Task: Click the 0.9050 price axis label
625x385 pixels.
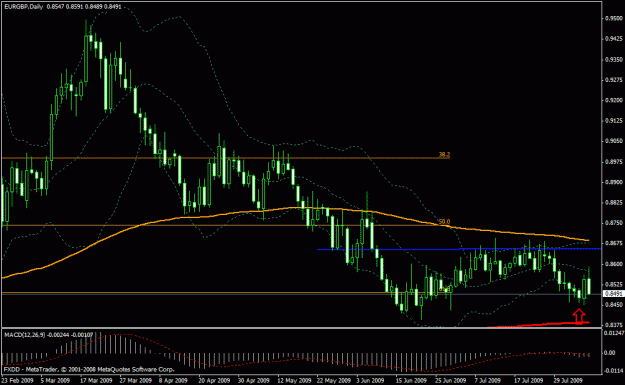Action: click(x=614, y=141)
